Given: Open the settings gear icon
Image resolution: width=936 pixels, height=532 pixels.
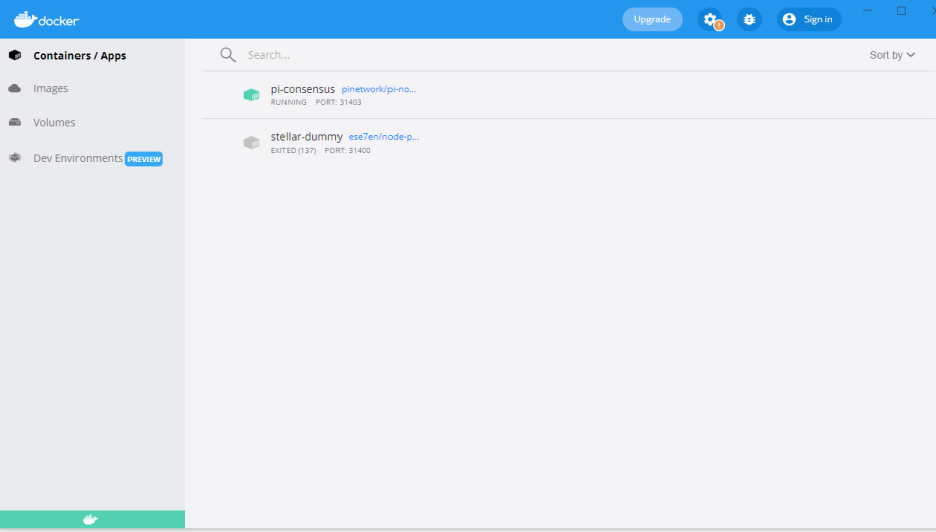Looking at the screenshot, I should pyautogui.click(x=710, y=19).
